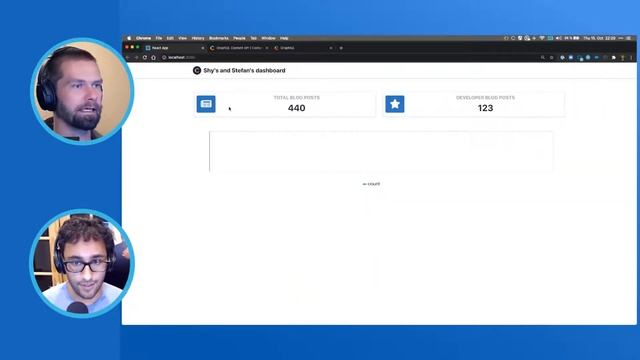This screenshot has height=360, width=640.
Task: Open the notification center icon
Action: (629, 38)
